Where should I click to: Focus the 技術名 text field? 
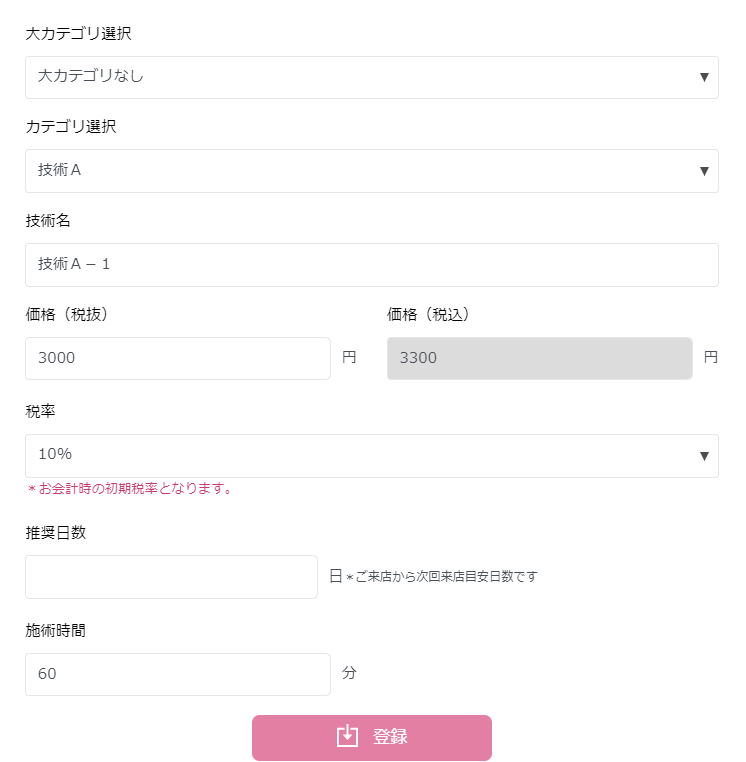[x=371, y=265]
